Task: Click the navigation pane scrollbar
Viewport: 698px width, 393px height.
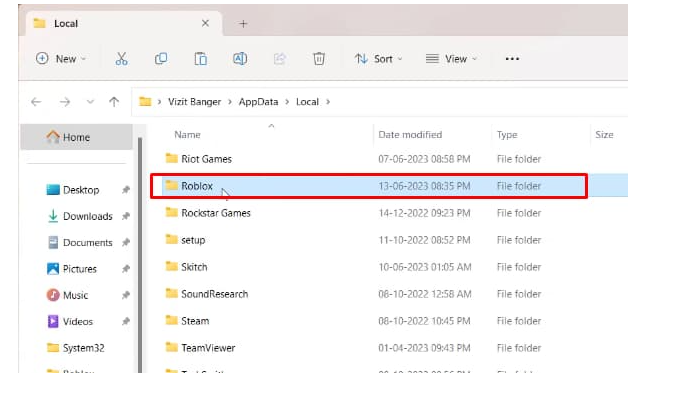Action: pos(140,255)
